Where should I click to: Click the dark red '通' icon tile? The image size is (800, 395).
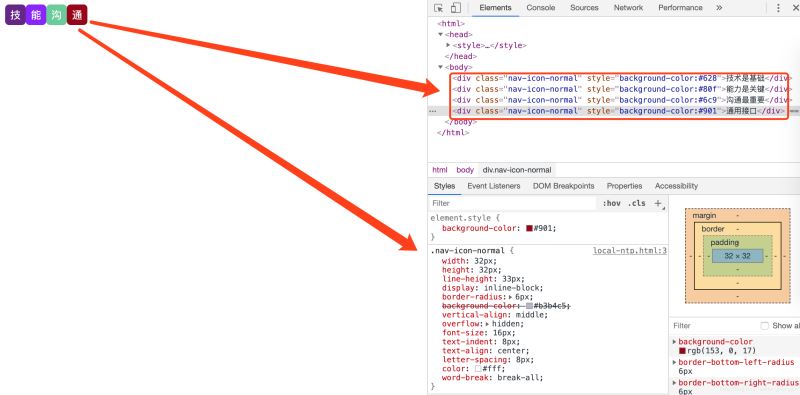[x=77, y=15]
